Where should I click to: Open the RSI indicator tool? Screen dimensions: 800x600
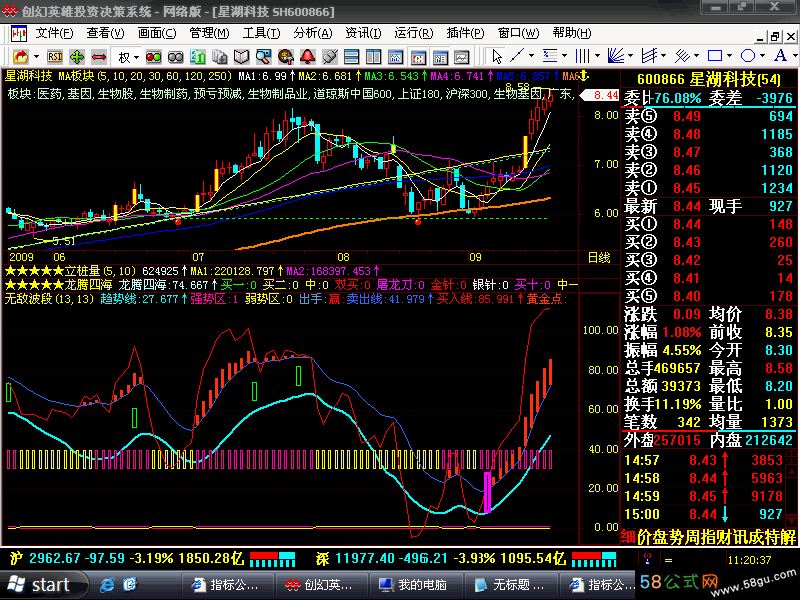55,56
